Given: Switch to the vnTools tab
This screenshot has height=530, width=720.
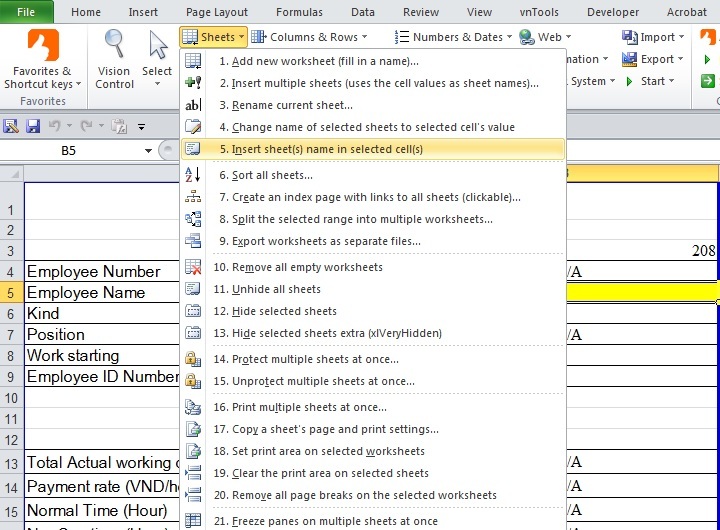Looking at the screenshot, I should point(539,12).
